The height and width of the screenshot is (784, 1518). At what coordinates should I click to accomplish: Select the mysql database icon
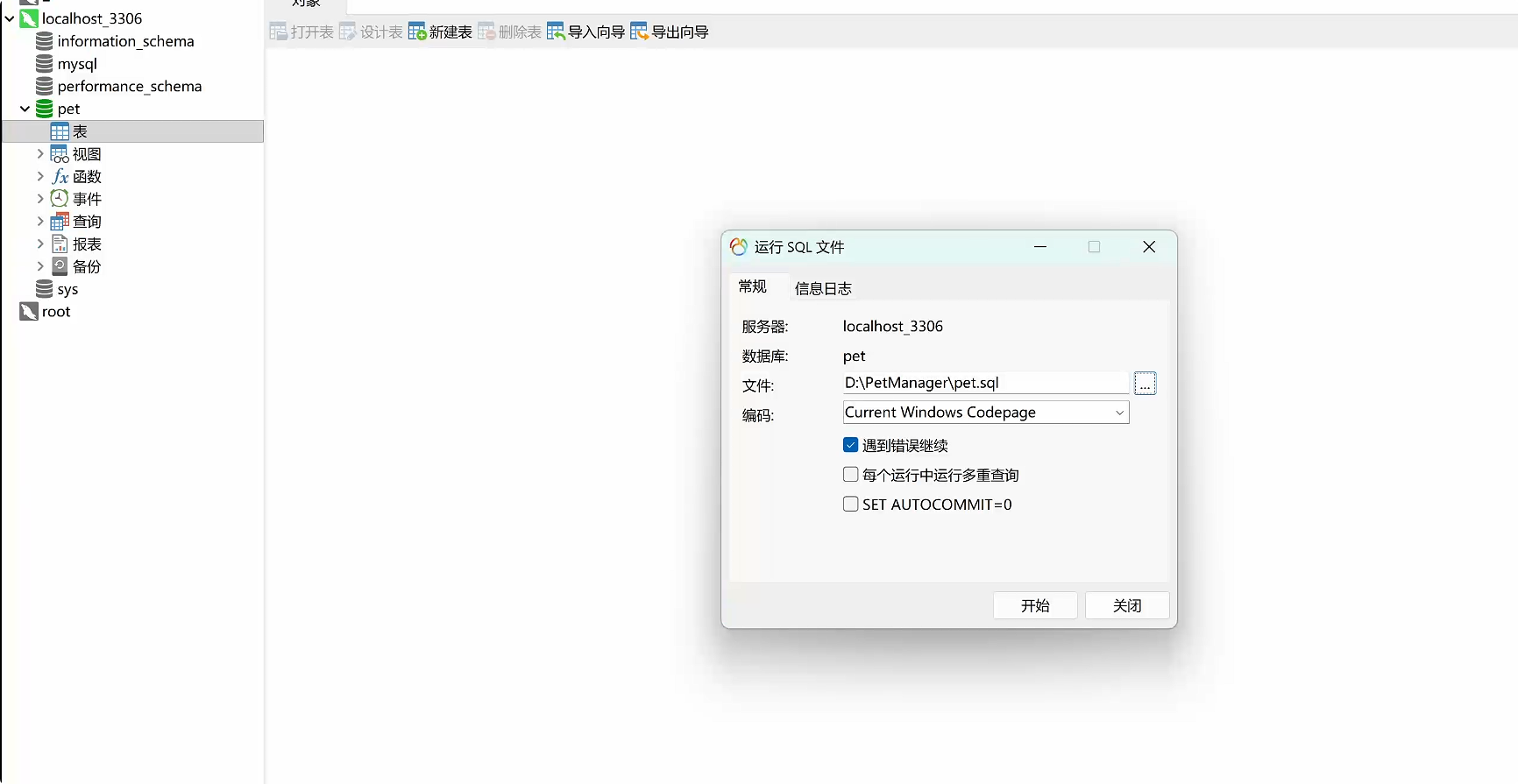[x=44, y=64]
